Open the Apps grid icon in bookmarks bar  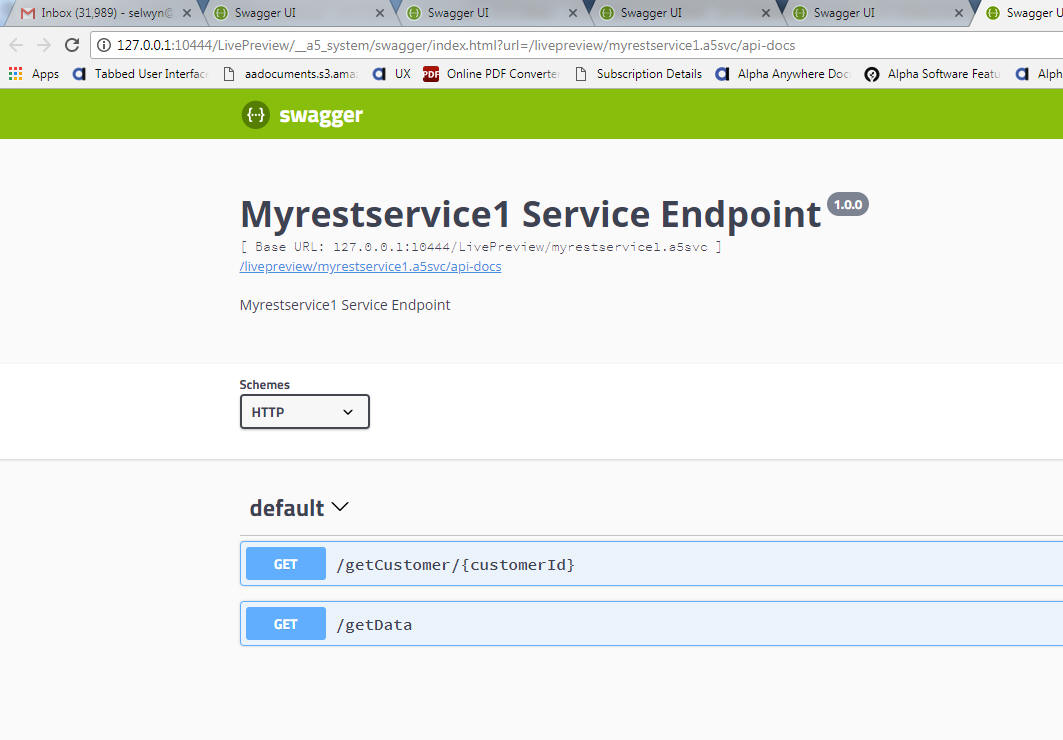point(16,74)
